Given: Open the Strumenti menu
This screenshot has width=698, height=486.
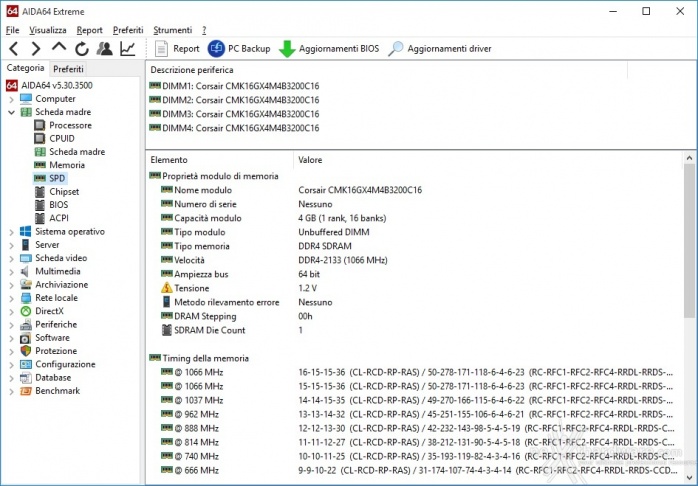Looking at the screenshot, I should click(x=173, y=30).
